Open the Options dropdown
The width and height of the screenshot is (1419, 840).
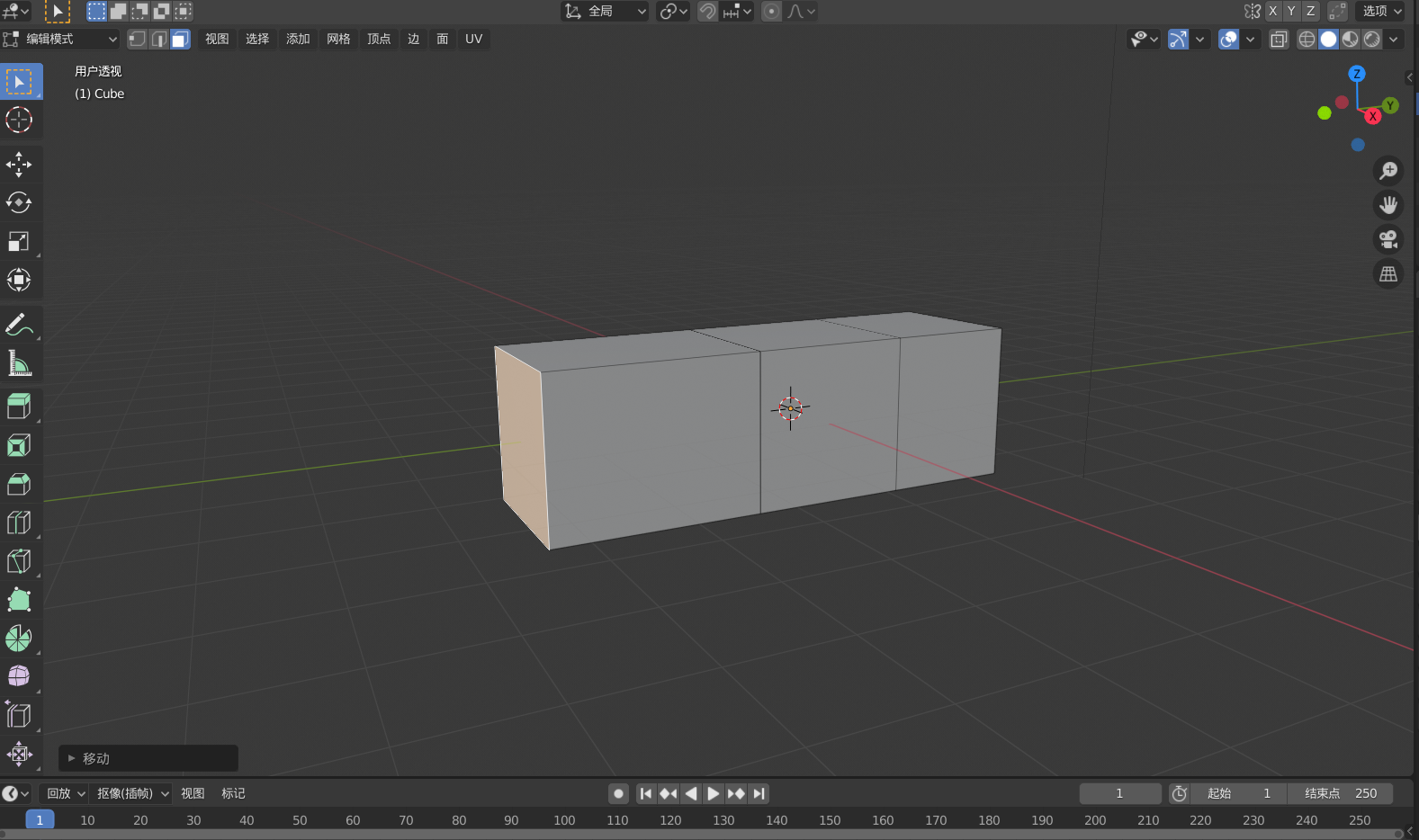(1381, 11)
